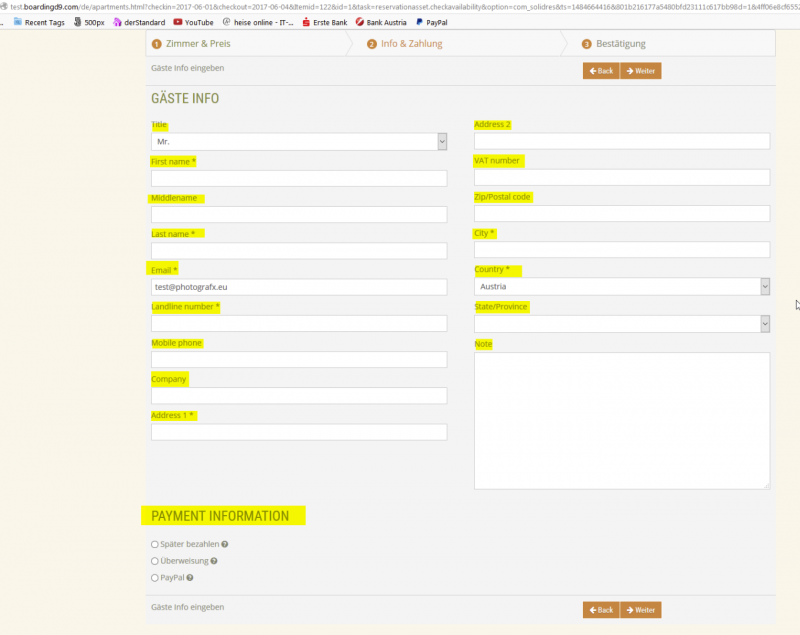Select the Später bezahlen radio button
Viewport: 800px width, 635px height.
pyautogui.click(x=155, y=545)
